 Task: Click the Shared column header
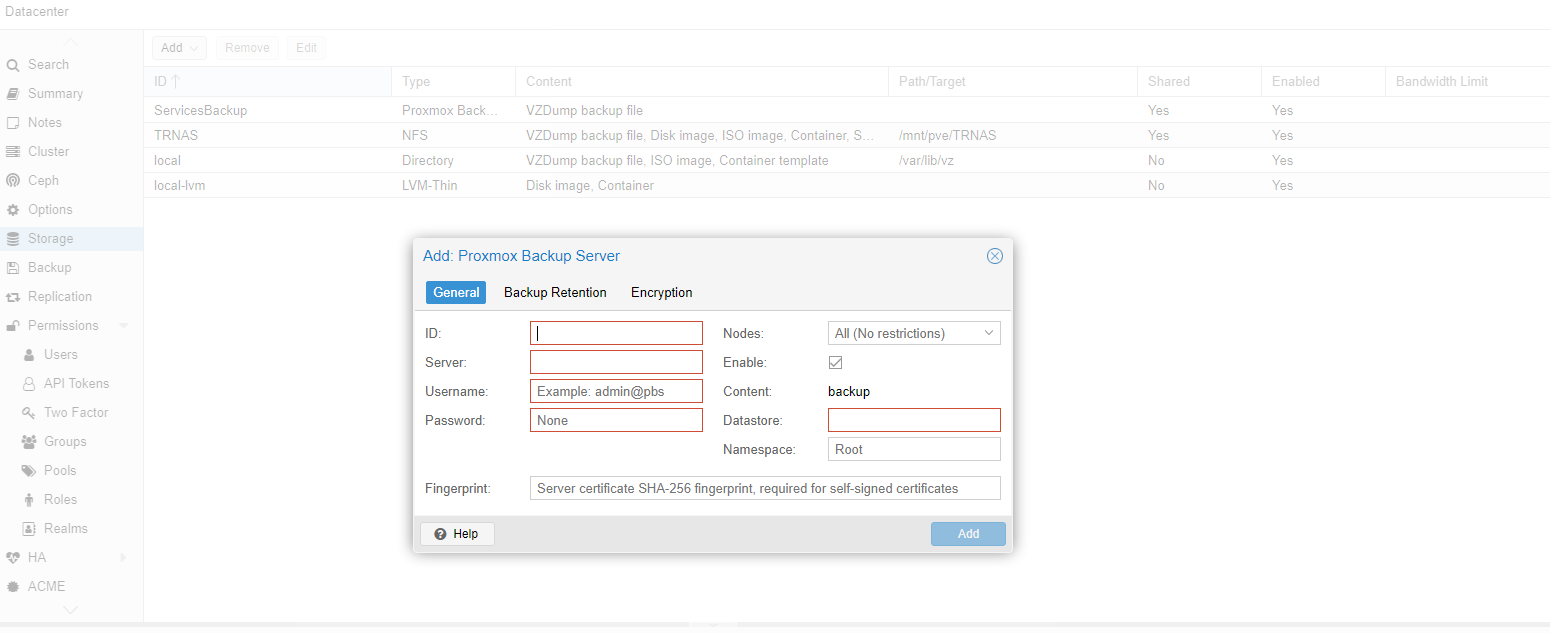pyautogui.click(x=1199, y=81)
